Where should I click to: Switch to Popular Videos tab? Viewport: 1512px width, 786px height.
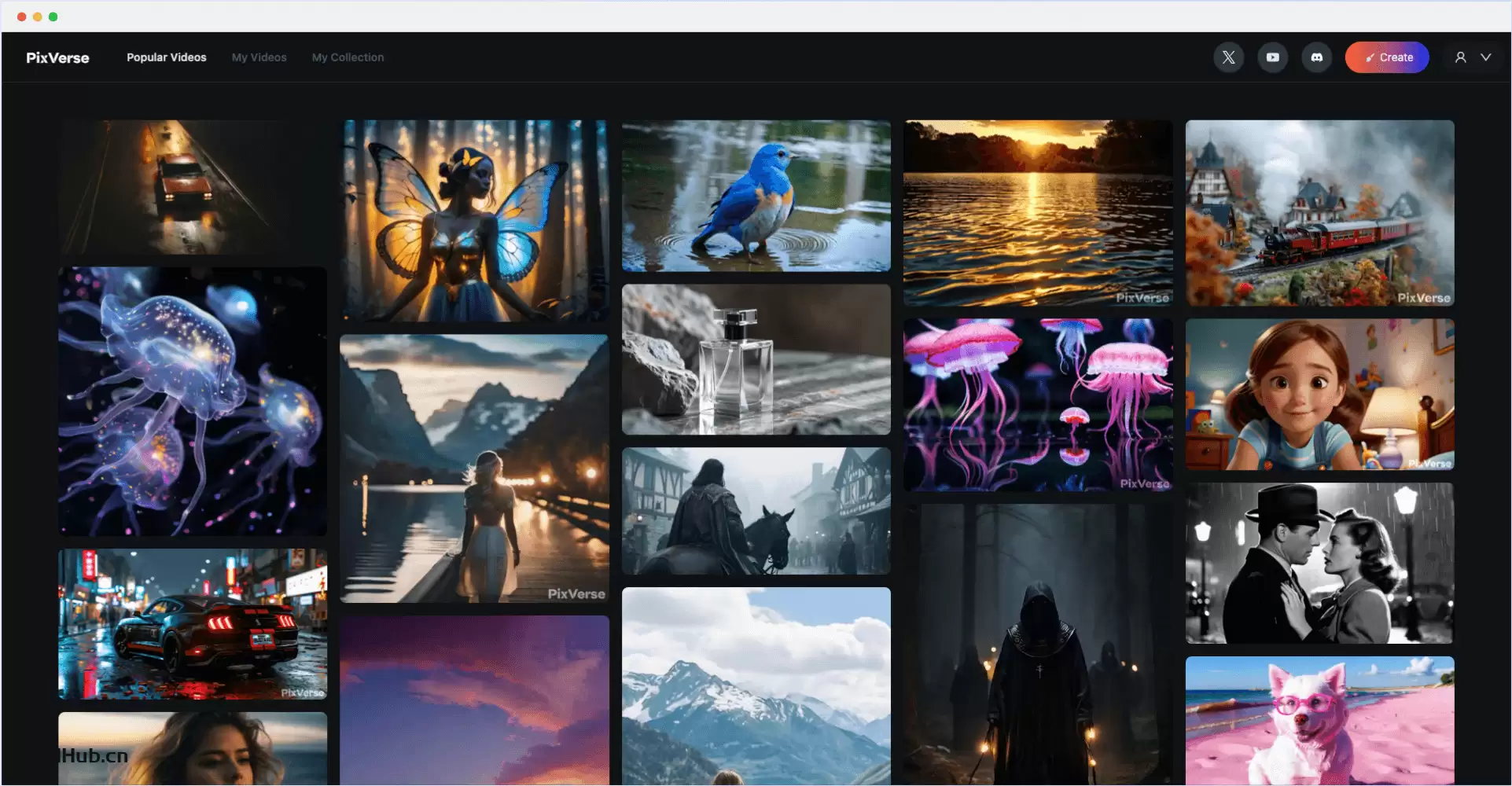(x=167, y=57)
